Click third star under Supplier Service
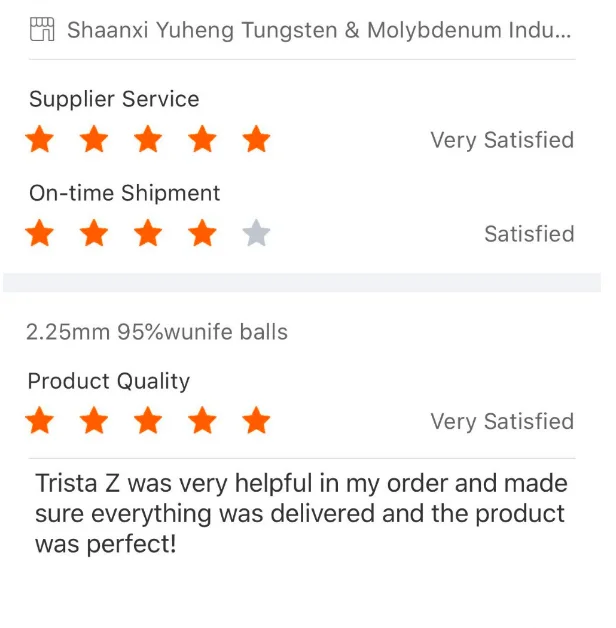Image resolution: width=616 pixels, height=628 pixels. tap(148, 140)
